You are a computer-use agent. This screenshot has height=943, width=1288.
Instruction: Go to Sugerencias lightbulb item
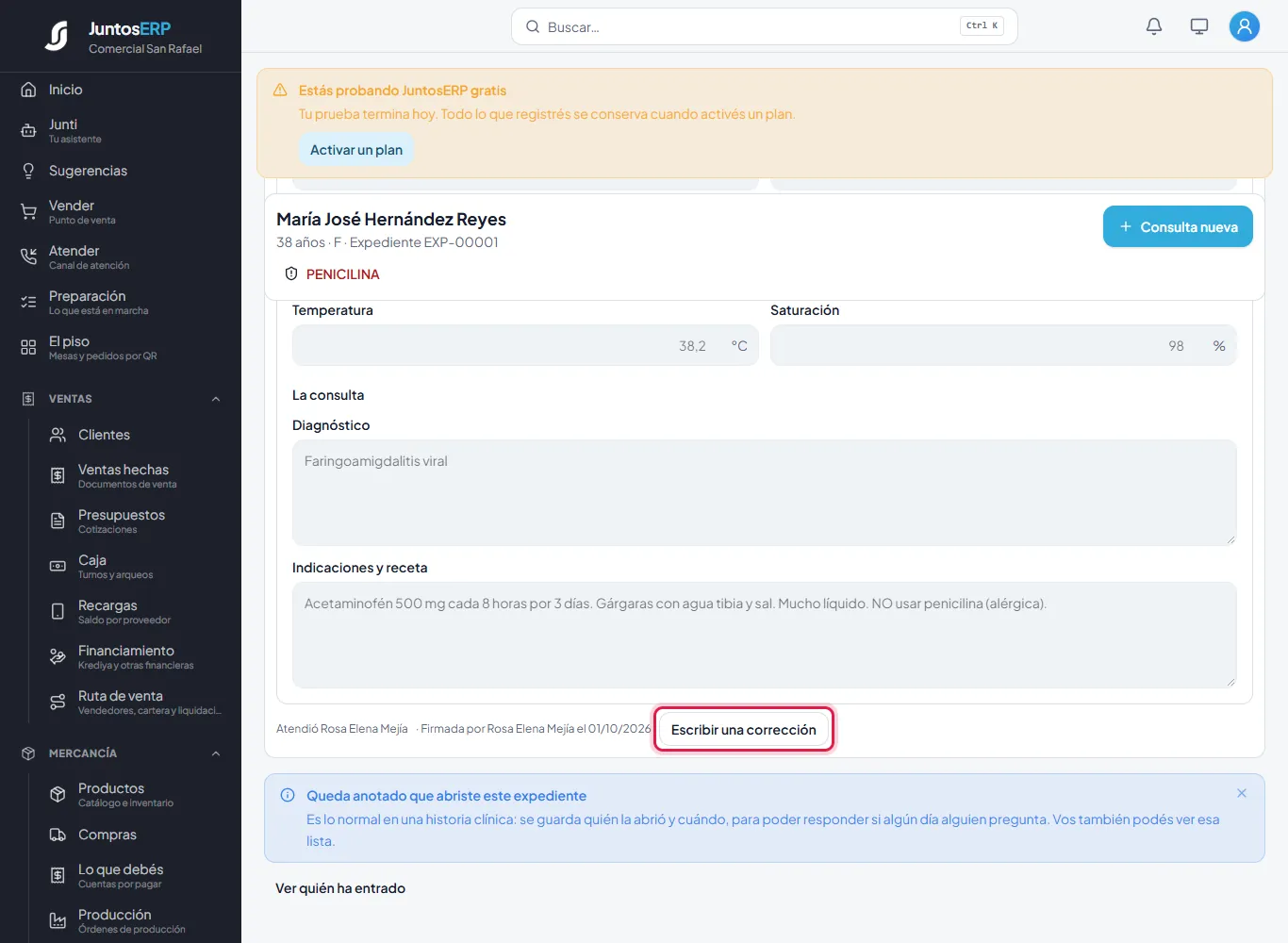121,171
